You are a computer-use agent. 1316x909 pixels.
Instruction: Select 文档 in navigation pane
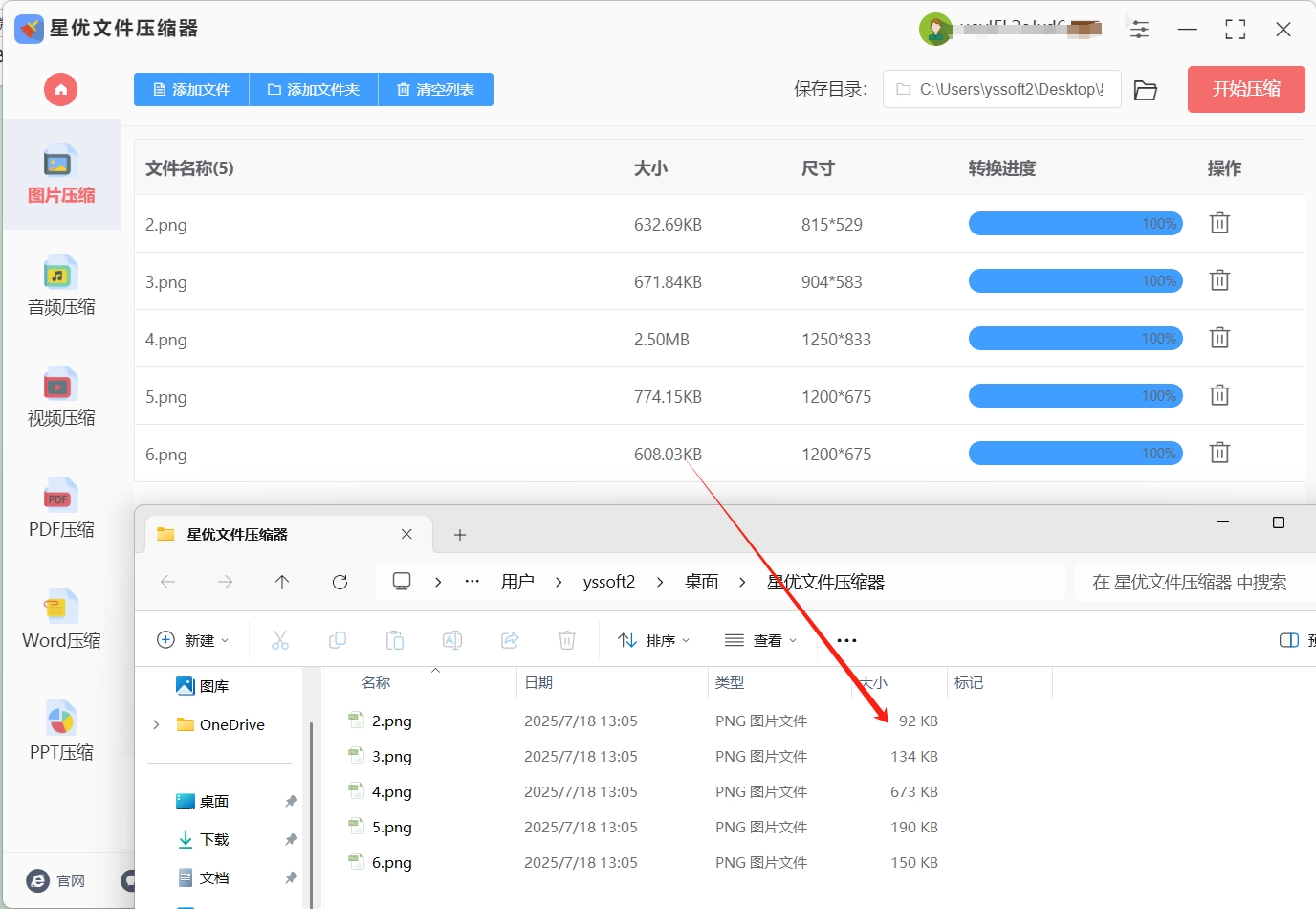203,877
